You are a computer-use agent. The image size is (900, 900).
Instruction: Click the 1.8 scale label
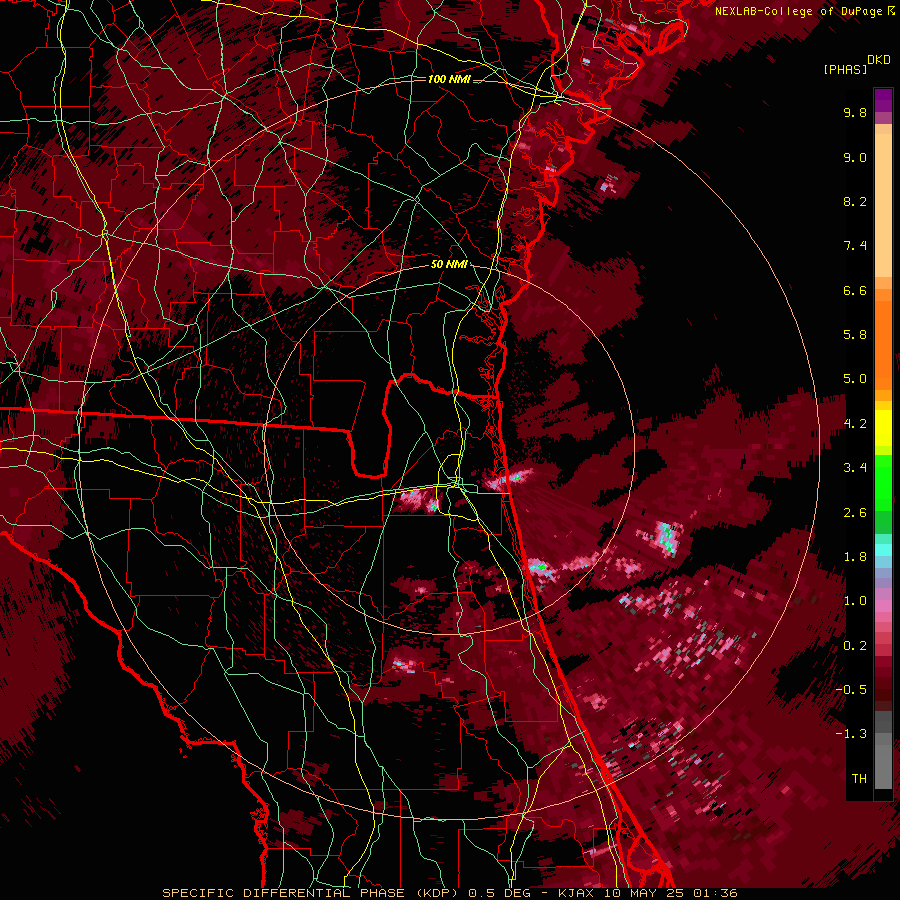click(x=855, y=557)
